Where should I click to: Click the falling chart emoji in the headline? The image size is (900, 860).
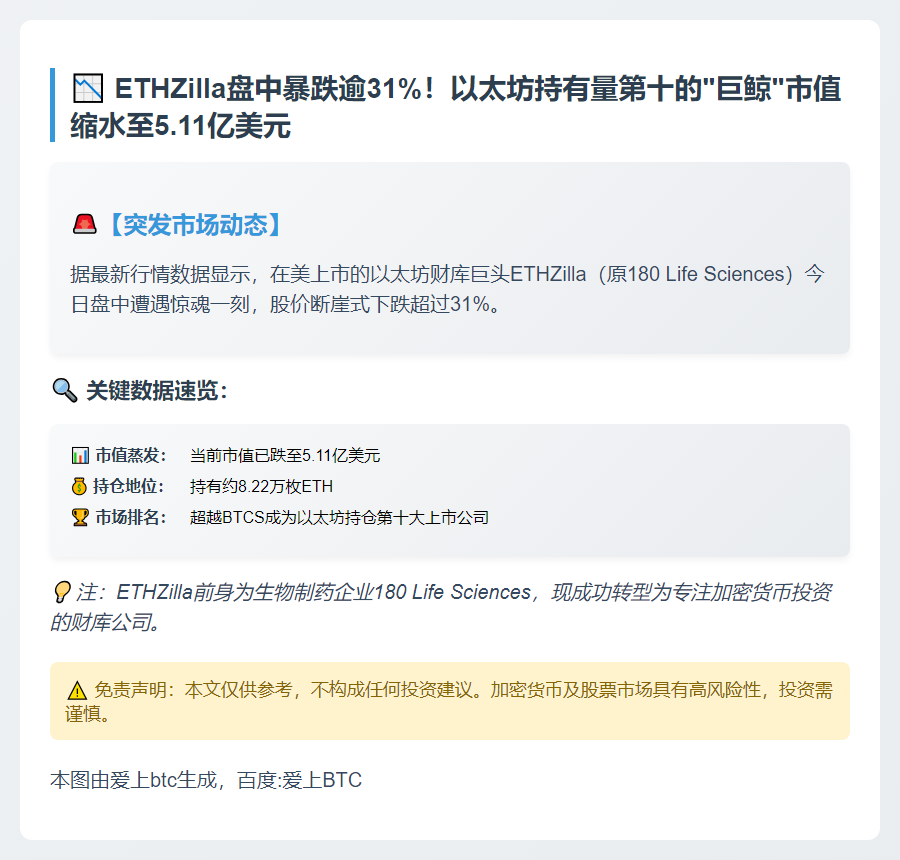point(88,89)
